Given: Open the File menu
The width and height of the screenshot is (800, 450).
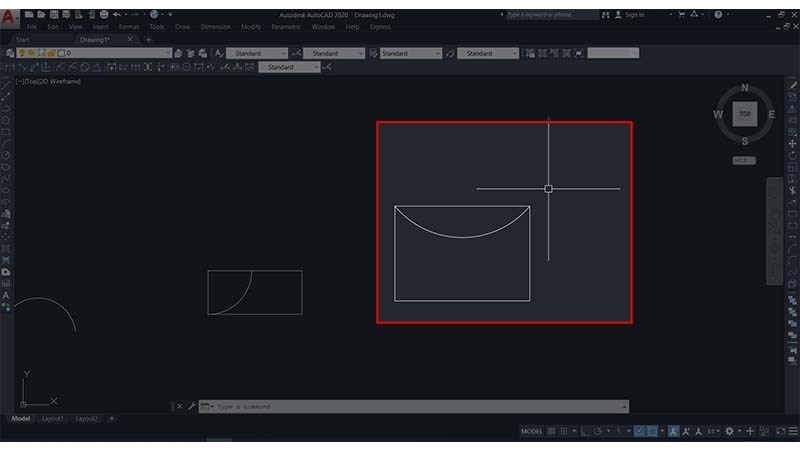Looking at the screenshot, I should [x=32, y=27].
